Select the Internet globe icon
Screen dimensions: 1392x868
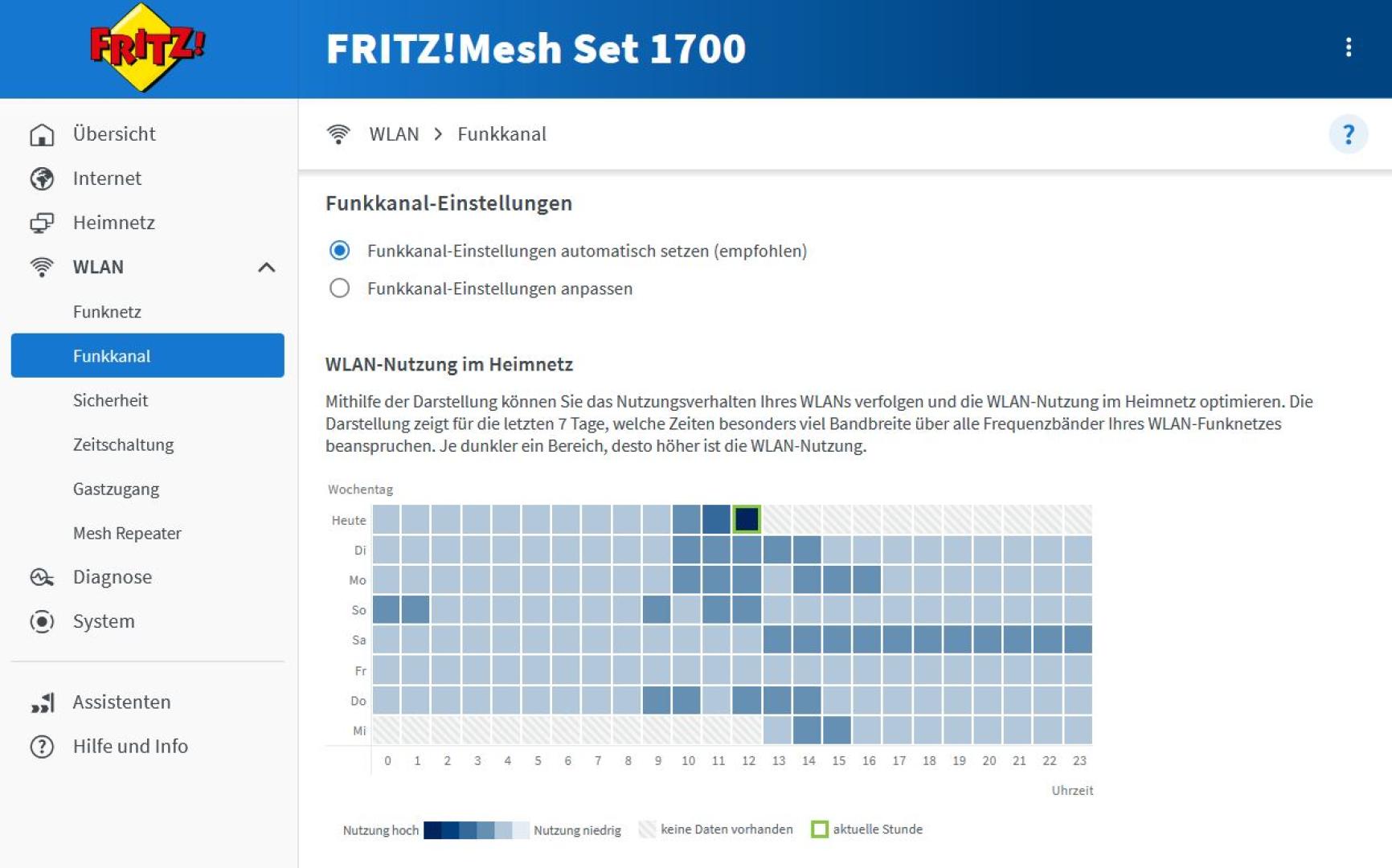pos(40,178)
